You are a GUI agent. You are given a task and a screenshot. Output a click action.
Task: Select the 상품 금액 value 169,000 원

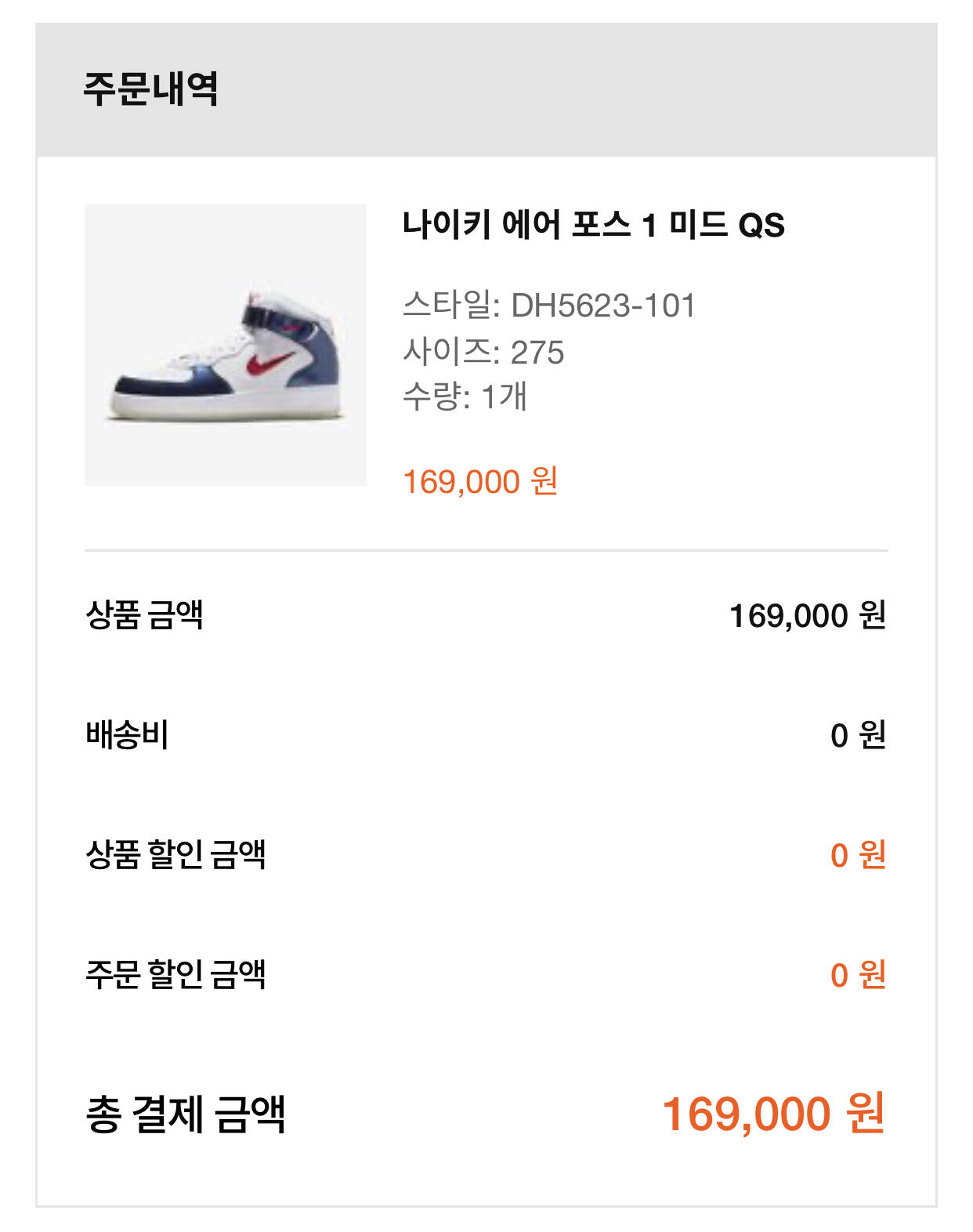coord(807,616)
